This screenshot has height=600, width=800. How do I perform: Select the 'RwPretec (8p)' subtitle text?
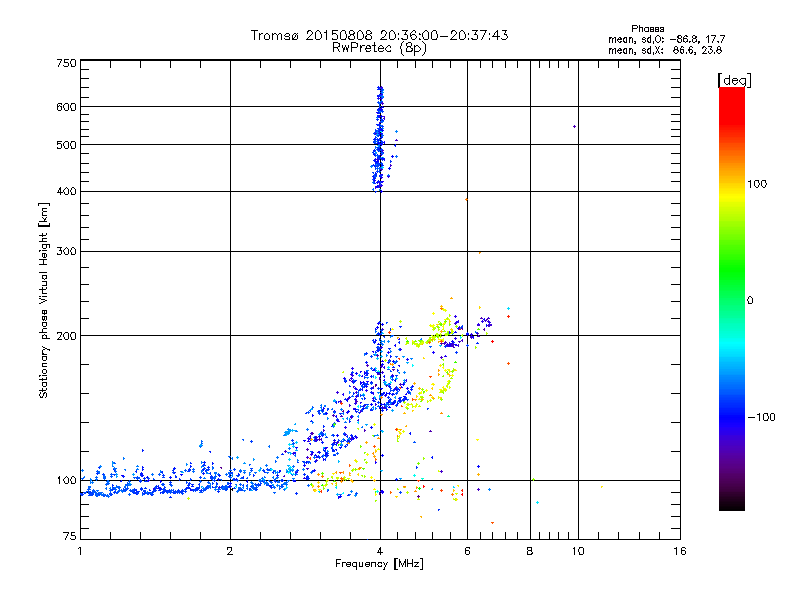(379, 48)
